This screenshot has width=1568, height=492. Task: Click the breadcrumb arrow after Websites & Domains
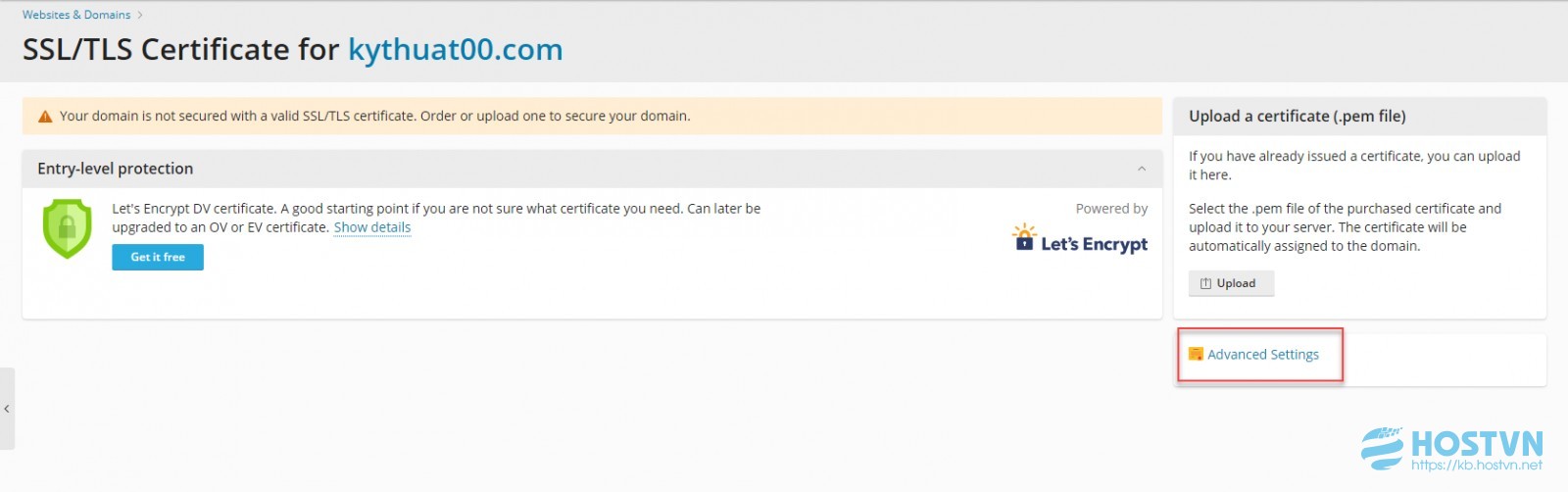click(x=140, y=15)
